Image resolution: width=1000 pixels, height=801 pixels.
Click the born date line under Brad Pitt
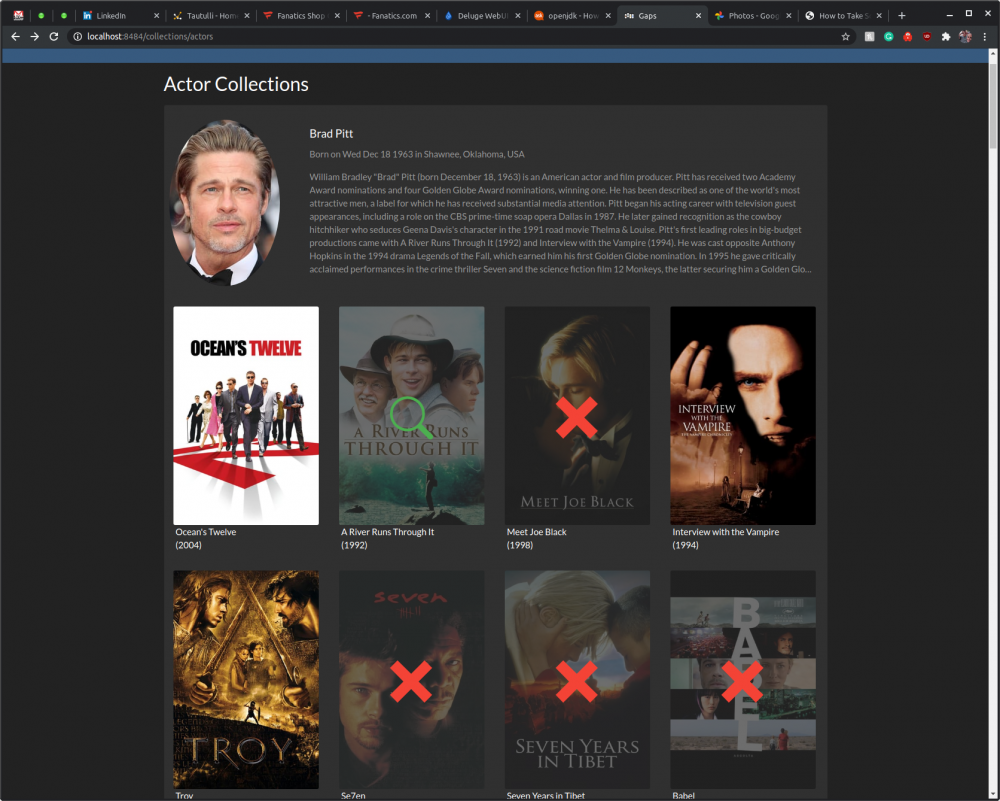point(417,154)
